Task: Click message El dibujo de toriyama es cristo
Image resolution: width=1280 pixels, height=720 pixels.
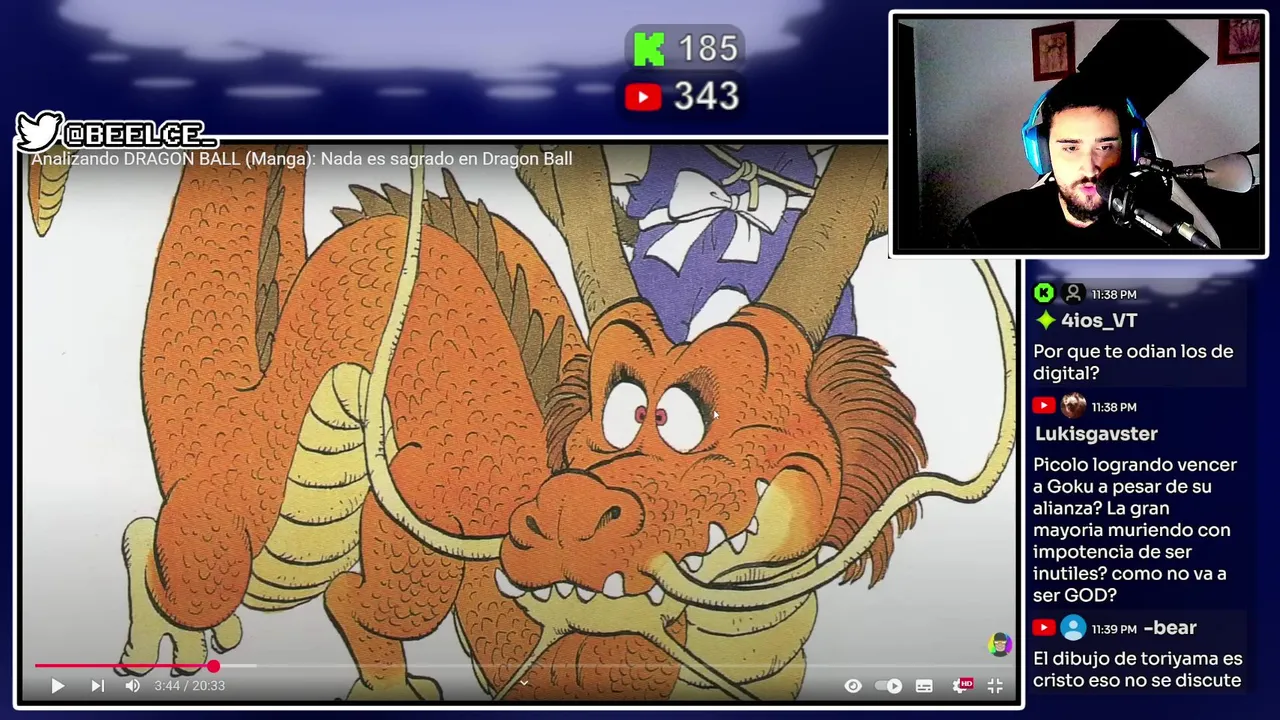Action: tap(1138, 670)
